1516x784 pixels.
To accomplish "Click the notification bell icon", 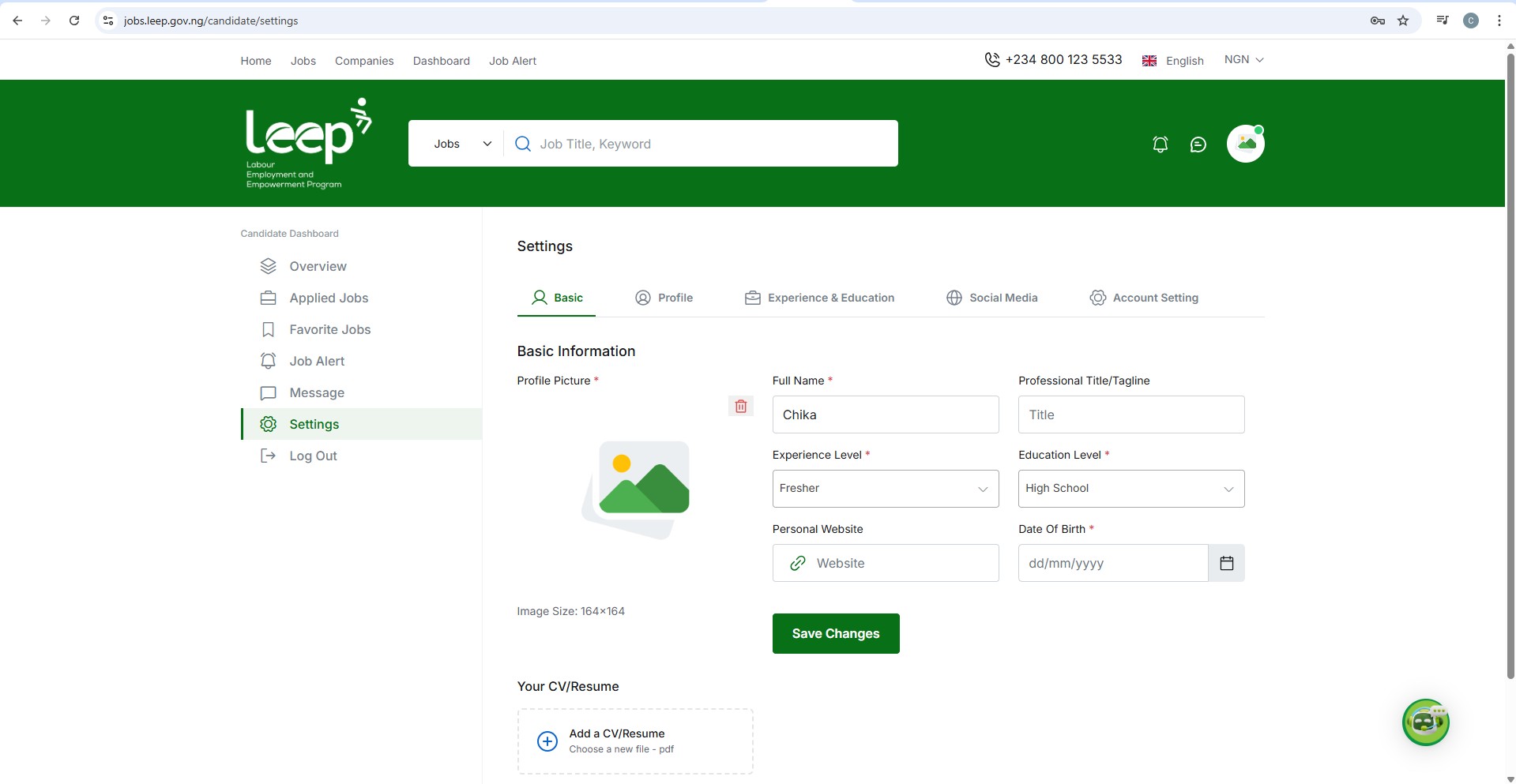I will click(x=1160, y=144).
